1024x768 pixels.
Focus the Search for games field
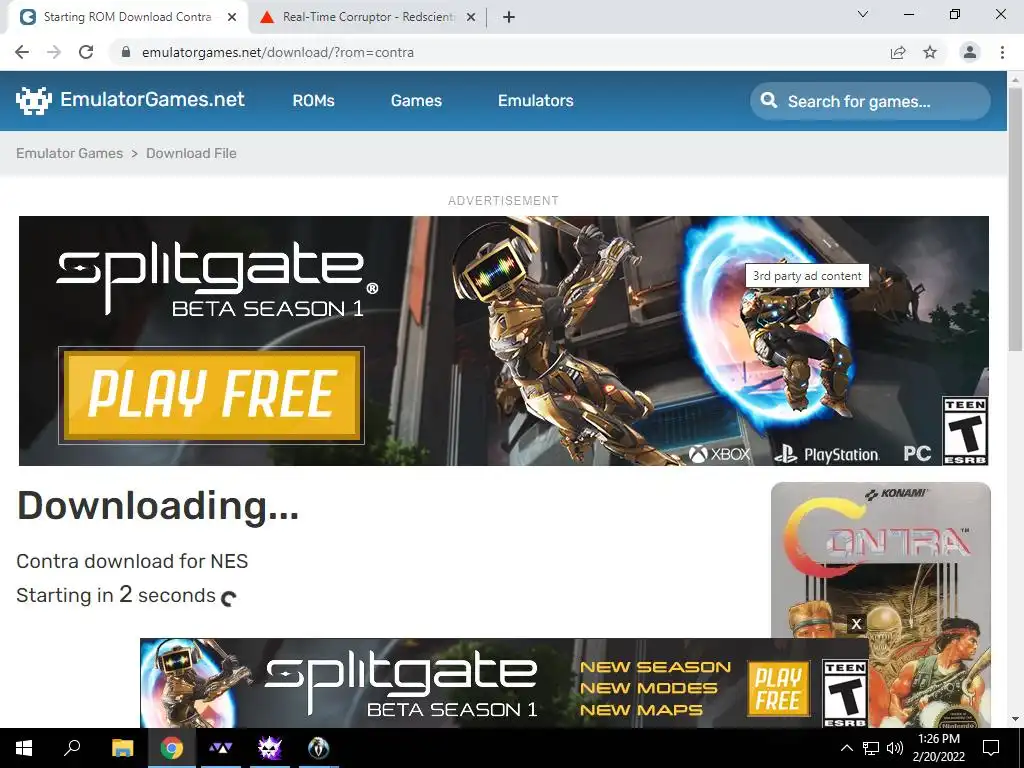870,101
